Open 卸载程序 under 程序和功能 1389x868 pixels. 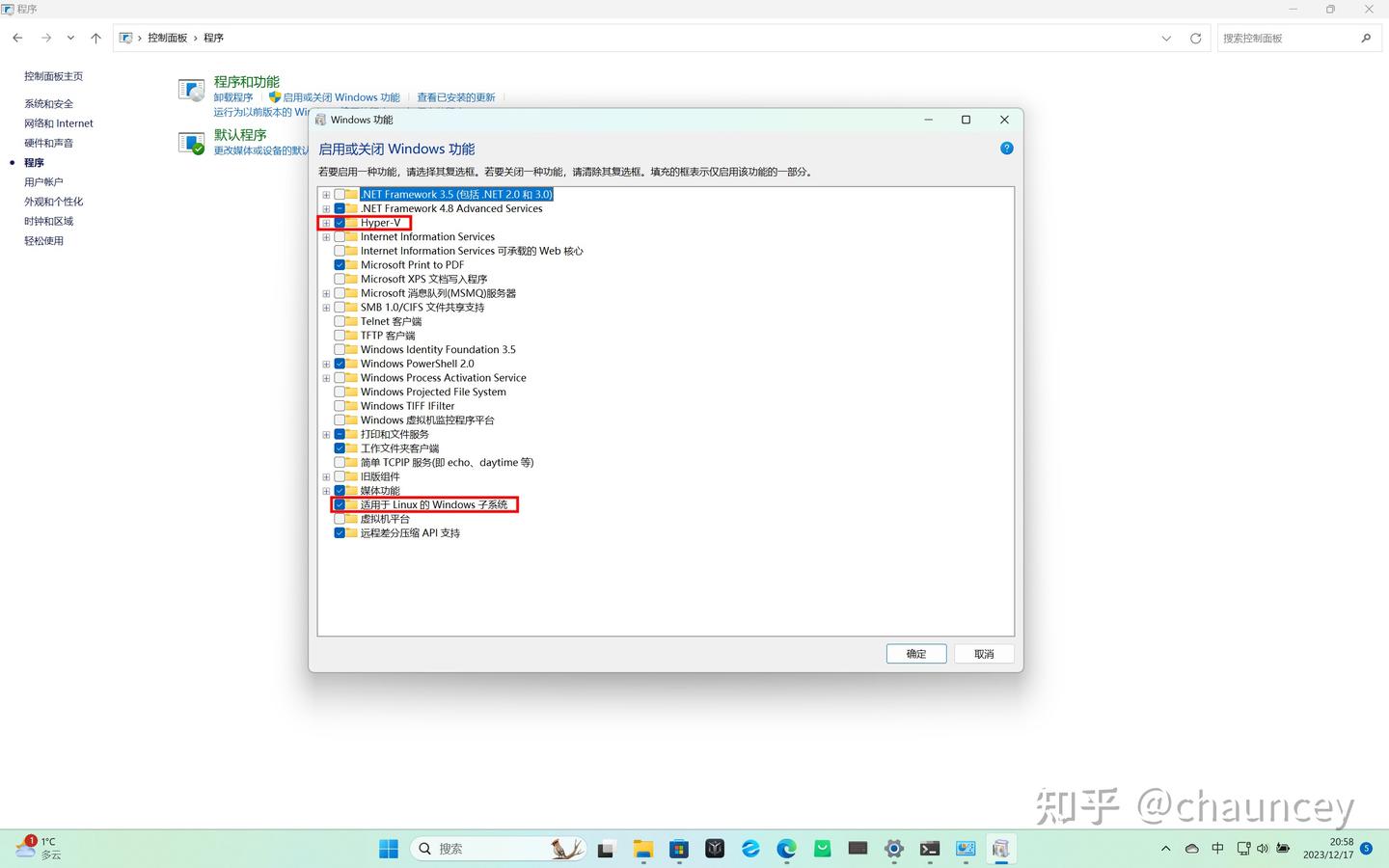pos(232,96)
